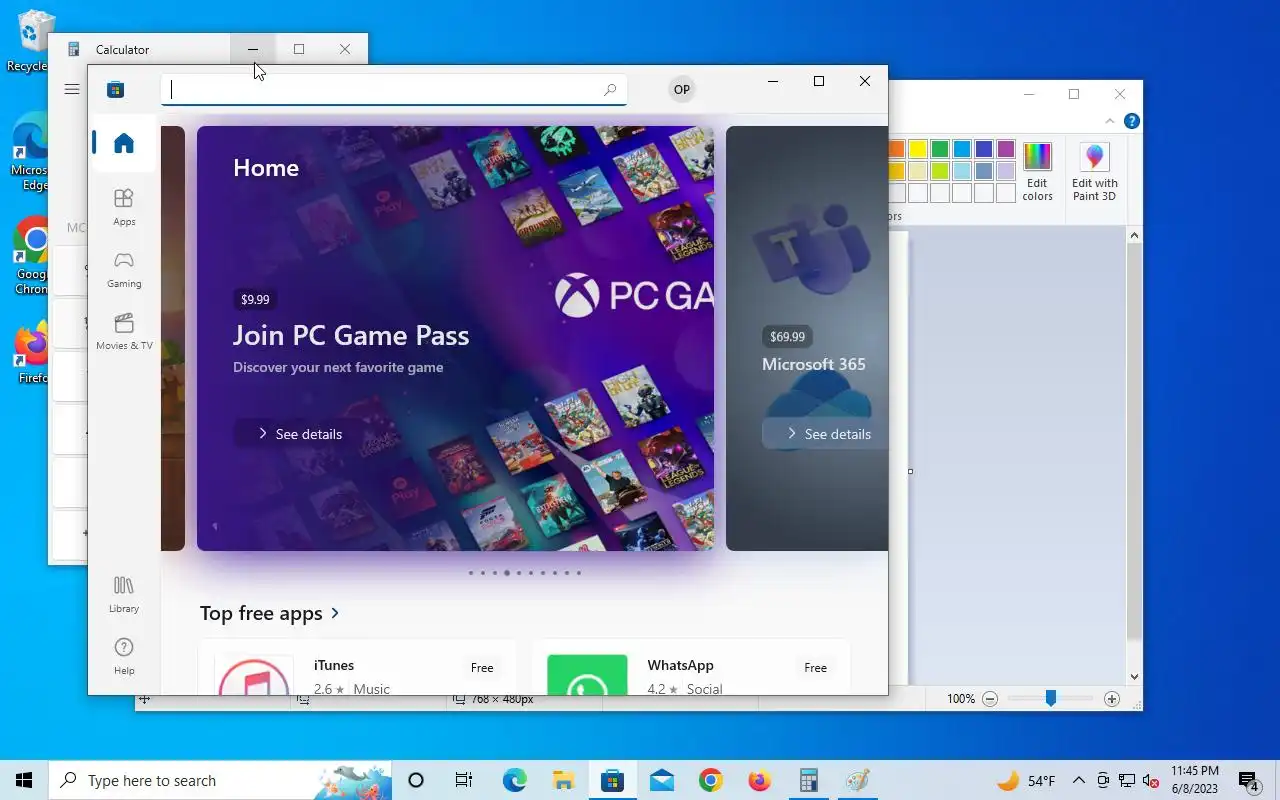1280x800 pixels.
Task: Open Help in Microsoft Store
Action: [x=124, y=656]
